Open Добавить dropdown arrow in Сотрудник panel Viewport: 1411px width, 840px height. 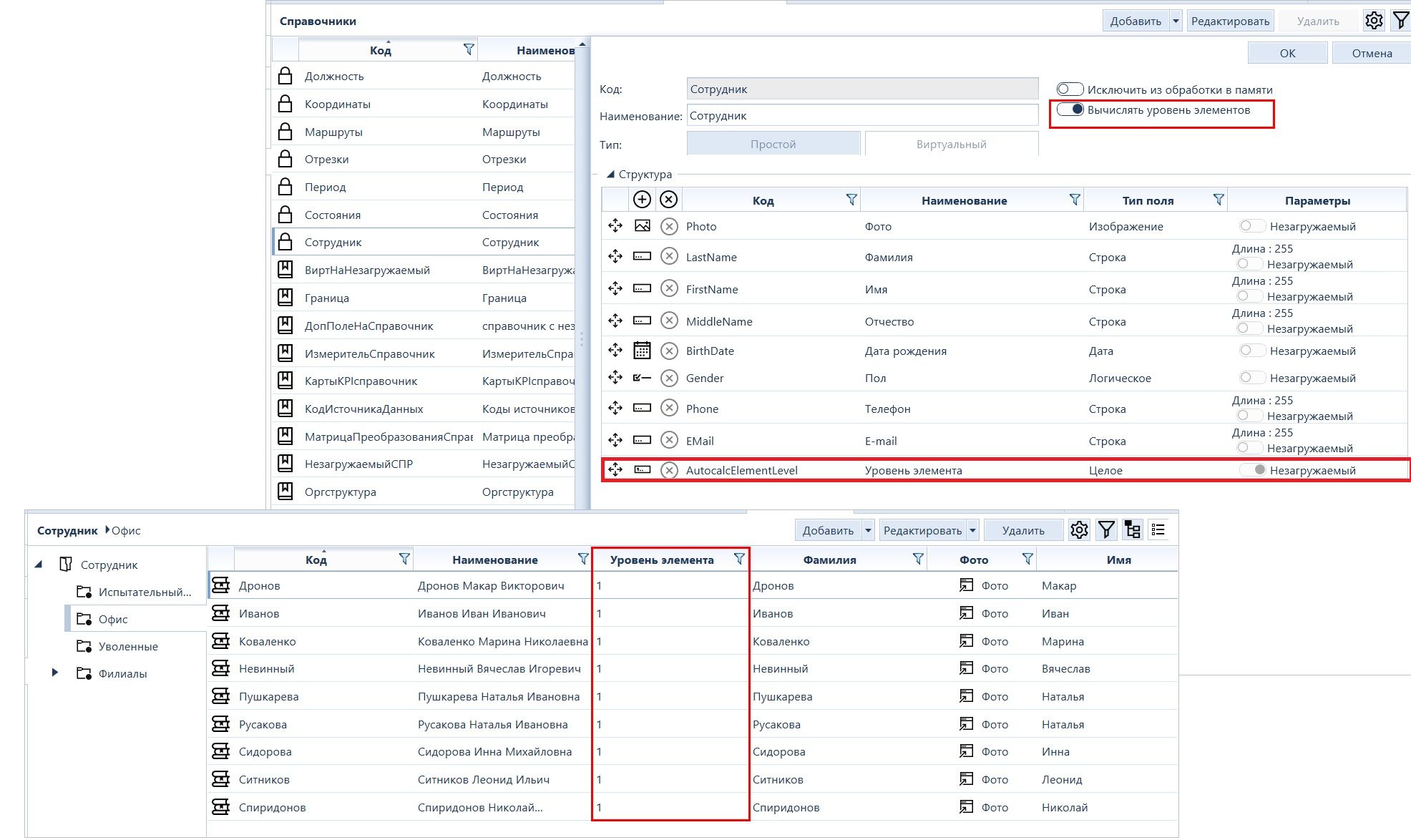[868, 530]
